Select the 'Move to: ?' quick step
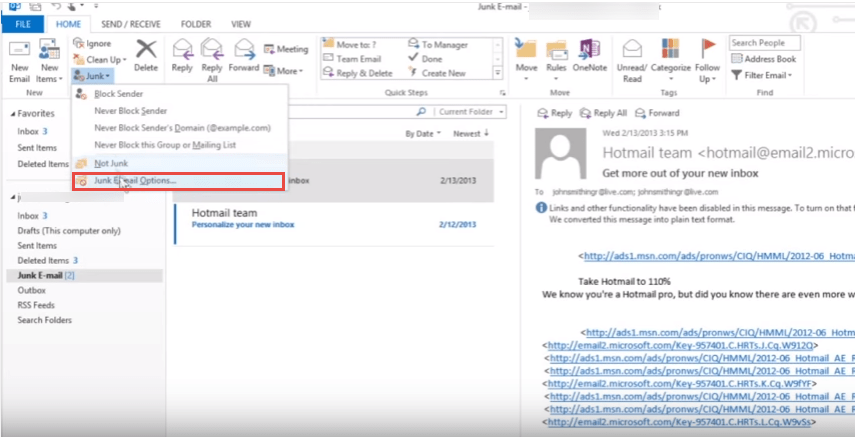Image resolution: width=855 pixels, height=437 pixels. (350, 45)
